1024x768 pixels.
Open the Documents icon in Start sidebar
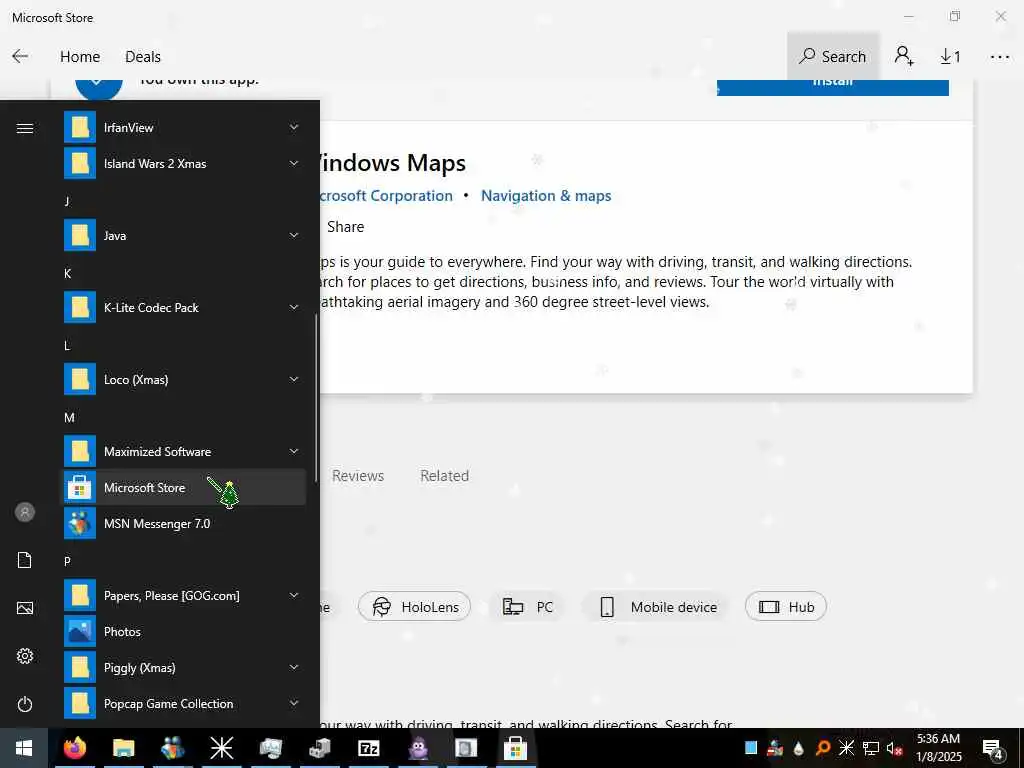(25, 560)
